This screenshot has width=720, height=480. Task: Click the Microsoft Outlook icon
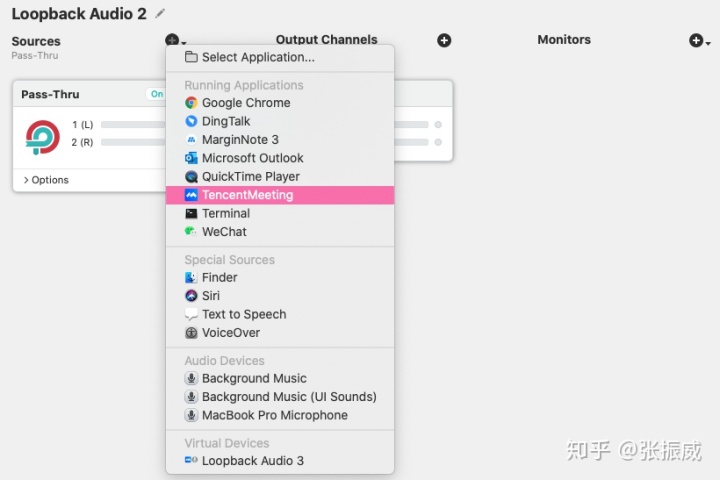(191, 158)
